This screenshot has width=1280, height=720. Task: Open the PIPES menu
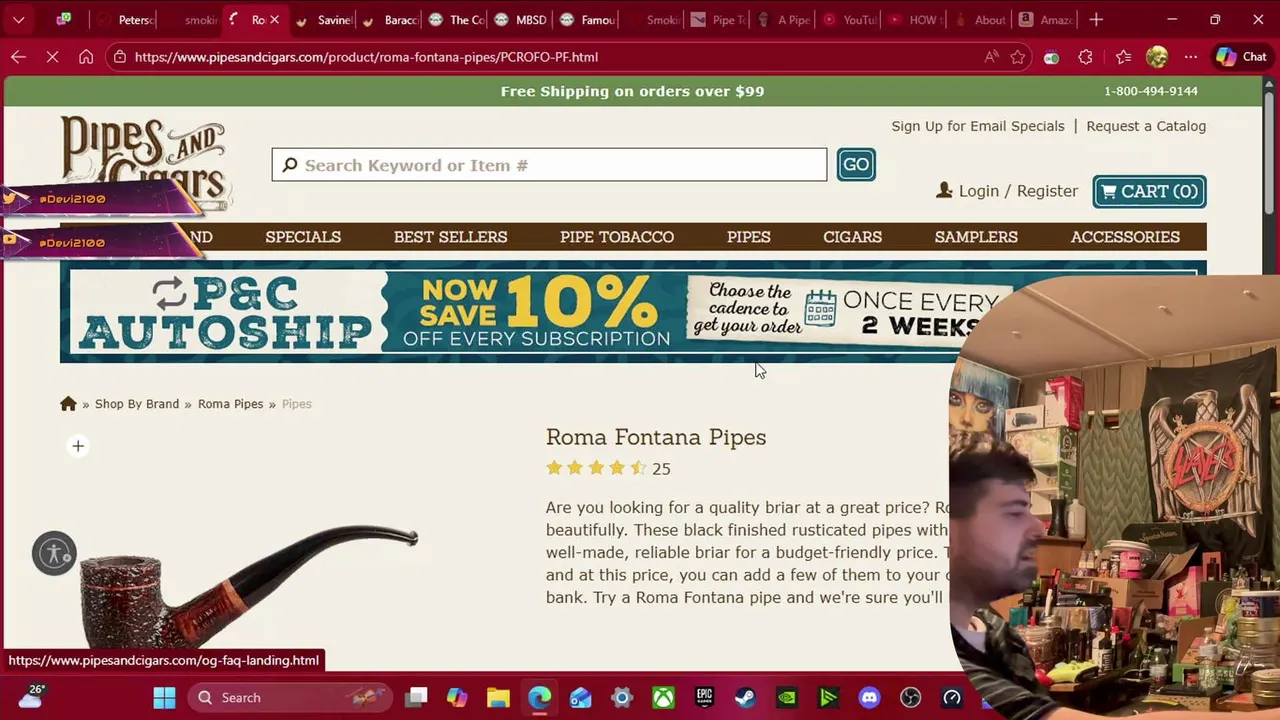point(749,237)
